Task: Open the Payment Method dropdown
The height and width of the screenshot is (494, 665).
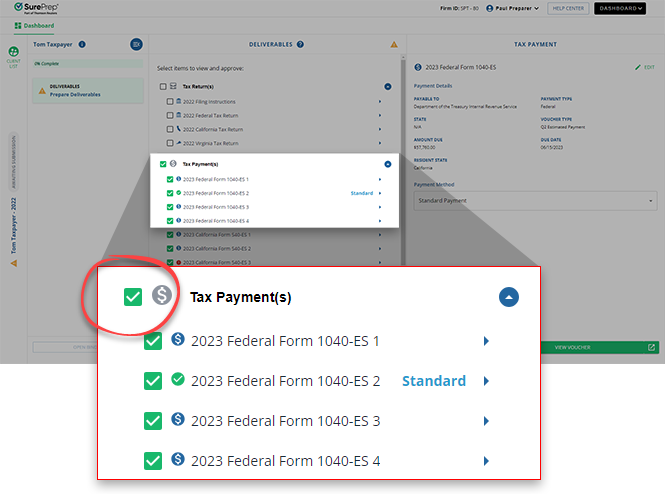Action: point(534,200)
